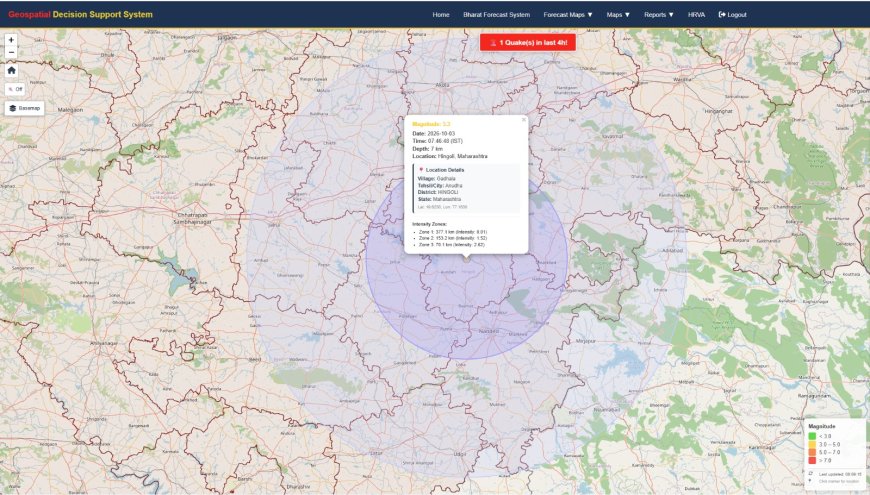870x495 pixels.
Task: Click the refresh icon beside Last updated
Action: click(x=811, y=474)
